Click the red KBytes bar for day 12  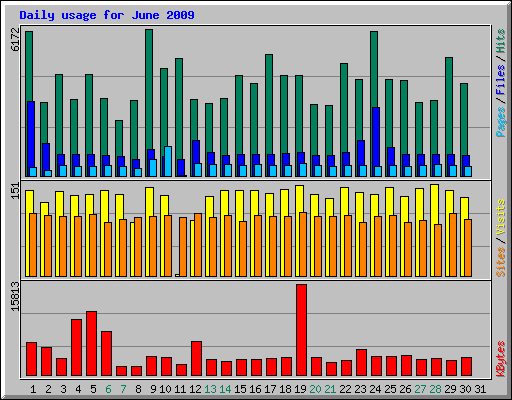pyautogui.click(x=196, y=359)
